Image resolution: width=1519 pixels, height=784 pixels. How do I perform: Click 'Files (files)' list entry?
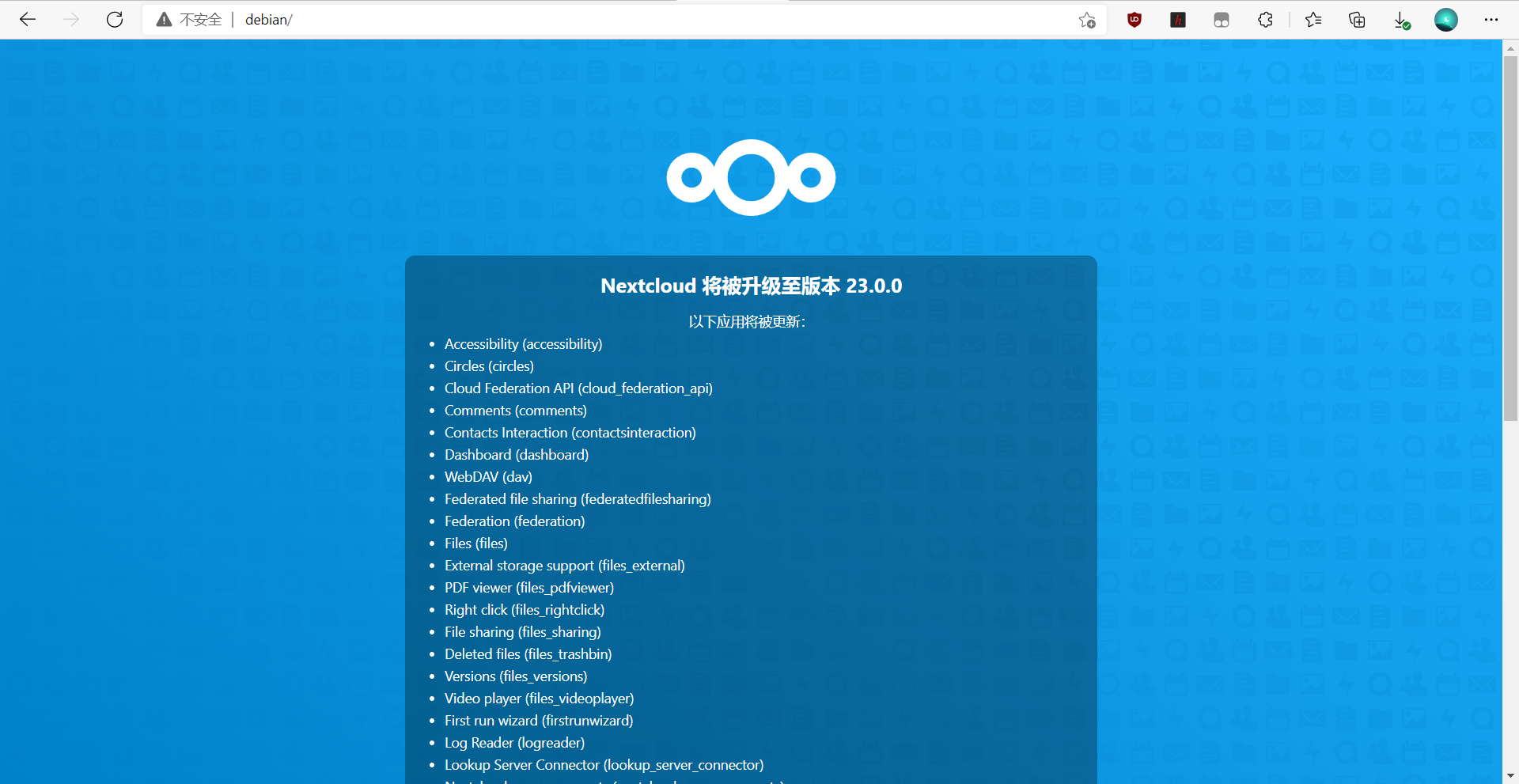[476, 543]
